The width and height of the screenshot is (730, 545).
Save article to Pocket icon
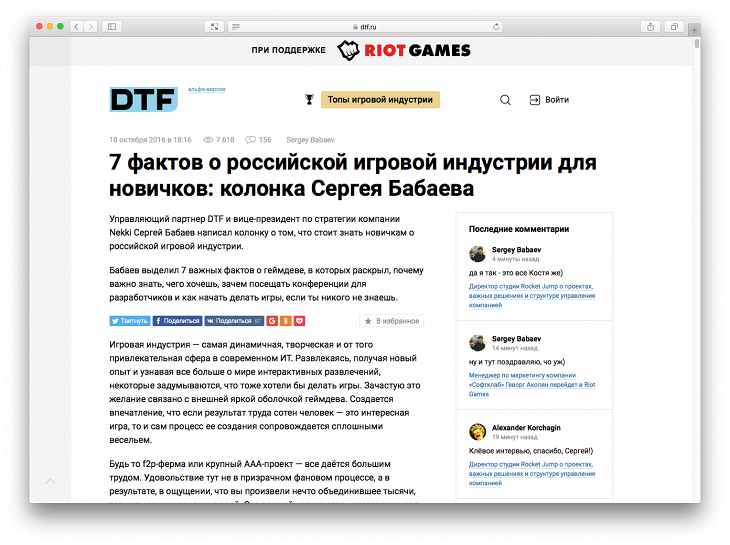click(300, 321)
